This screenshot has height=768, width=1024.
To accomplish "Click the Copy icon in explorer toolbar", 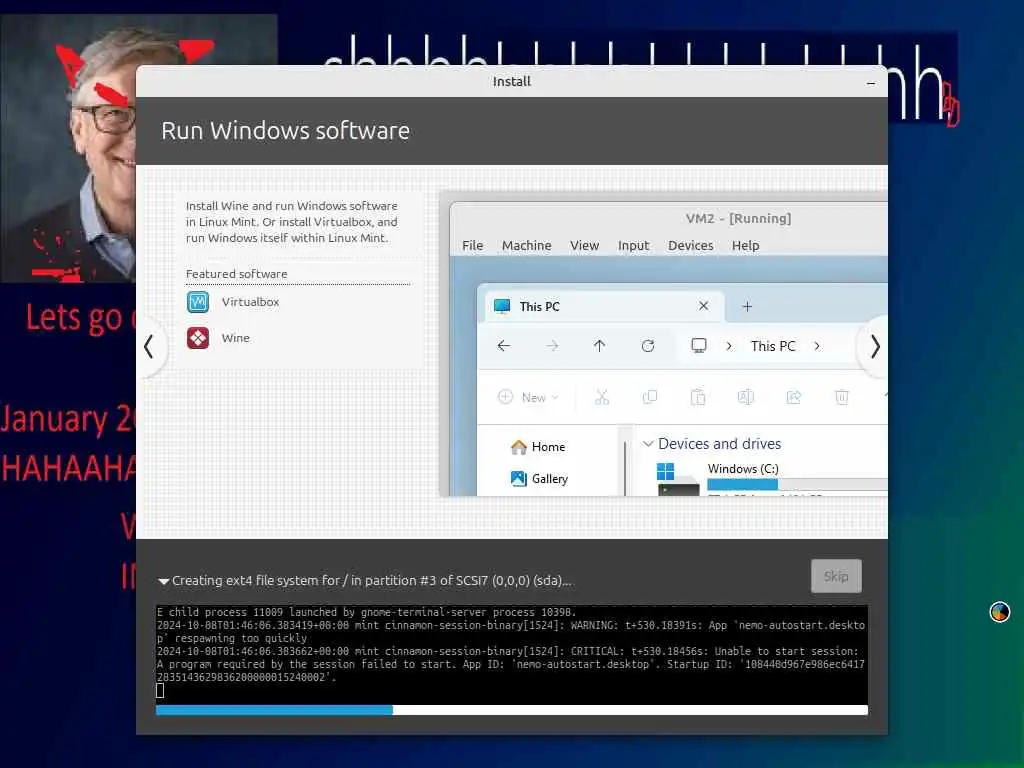I will (x=650, y=397).
